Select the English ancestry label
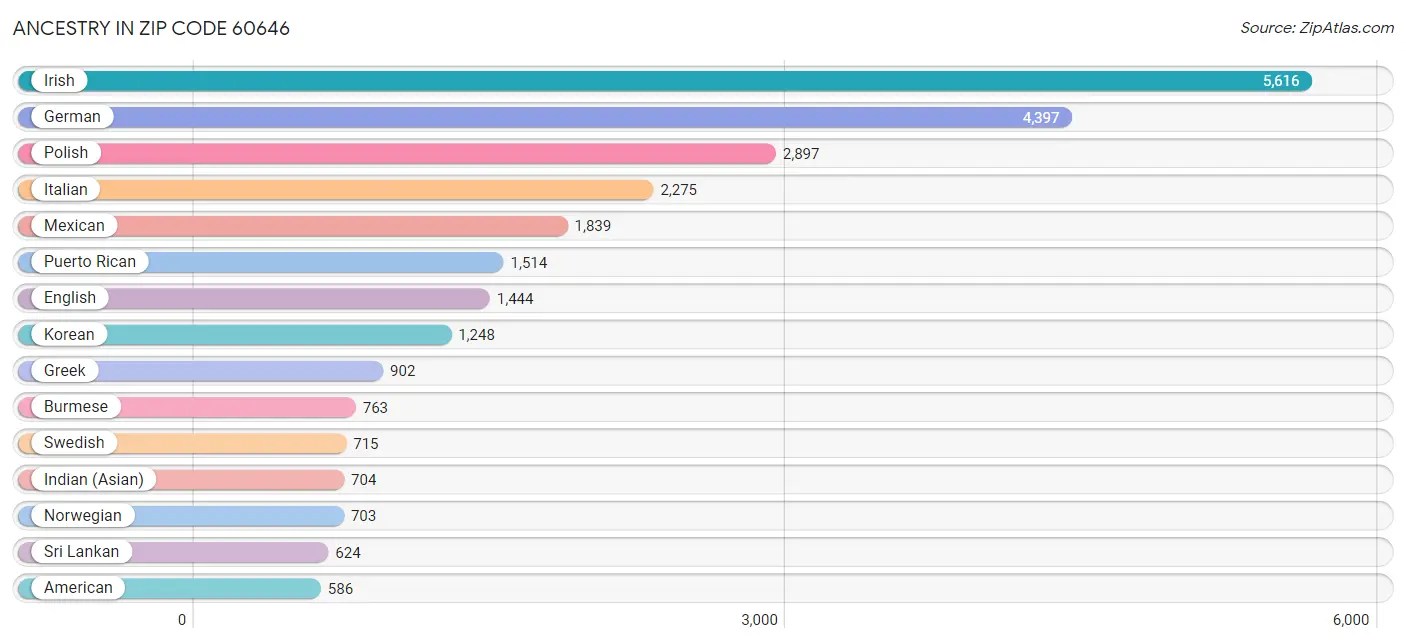The width and height of the screenshot is (1406, 644). pos(69,297)
